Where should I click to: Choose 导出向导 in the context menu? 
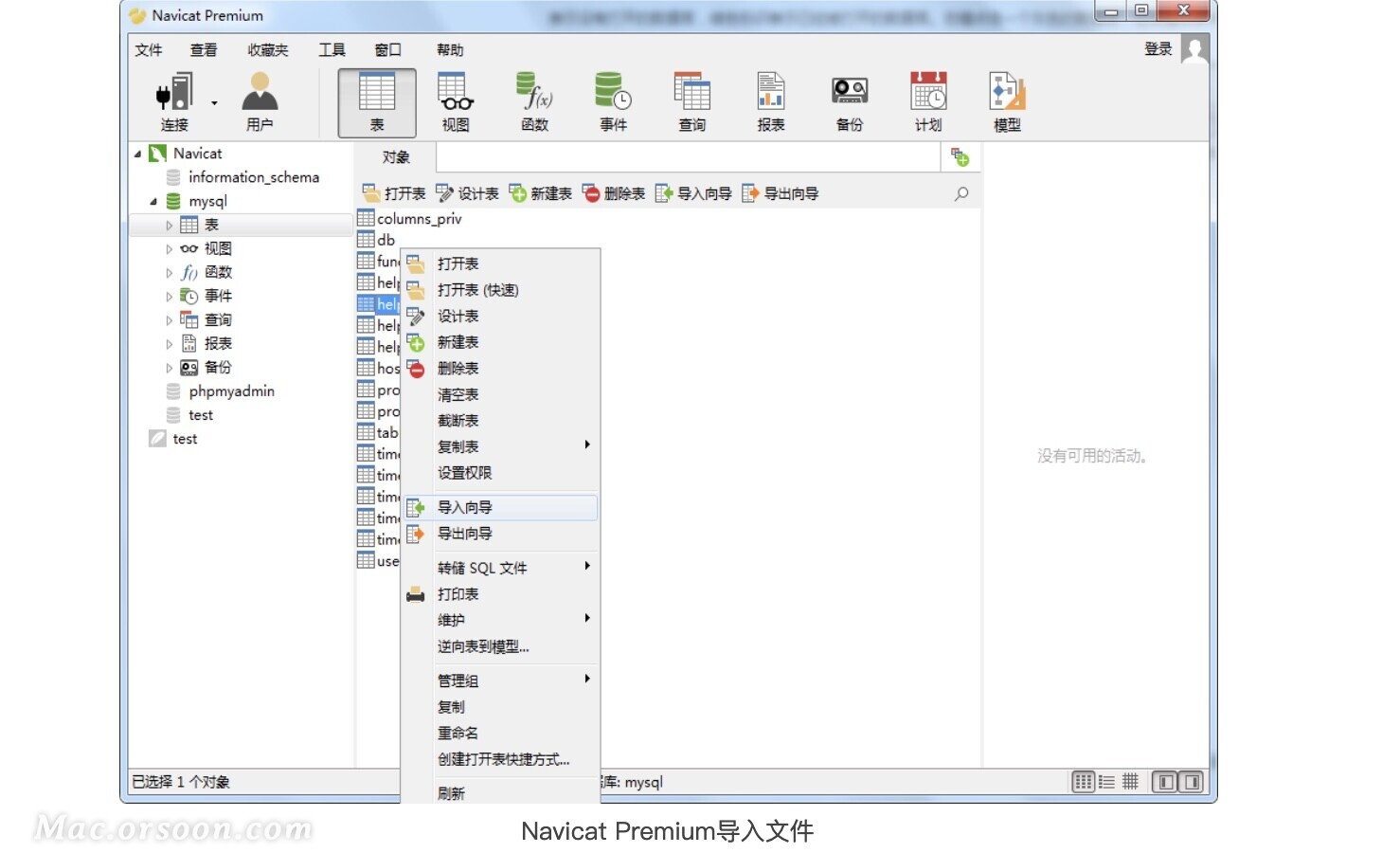coord(501,534)
